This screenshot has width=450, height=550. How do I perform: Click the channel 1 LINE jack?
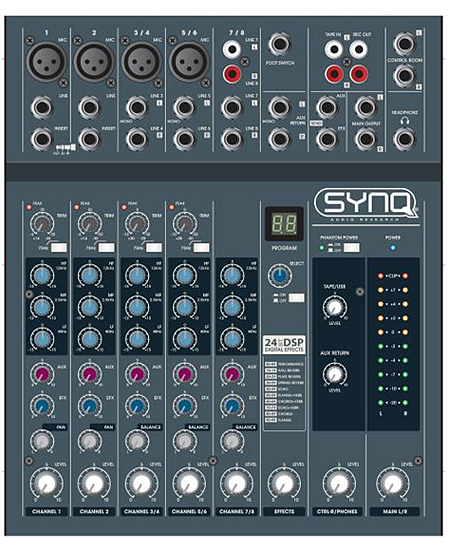click(42, 108)
